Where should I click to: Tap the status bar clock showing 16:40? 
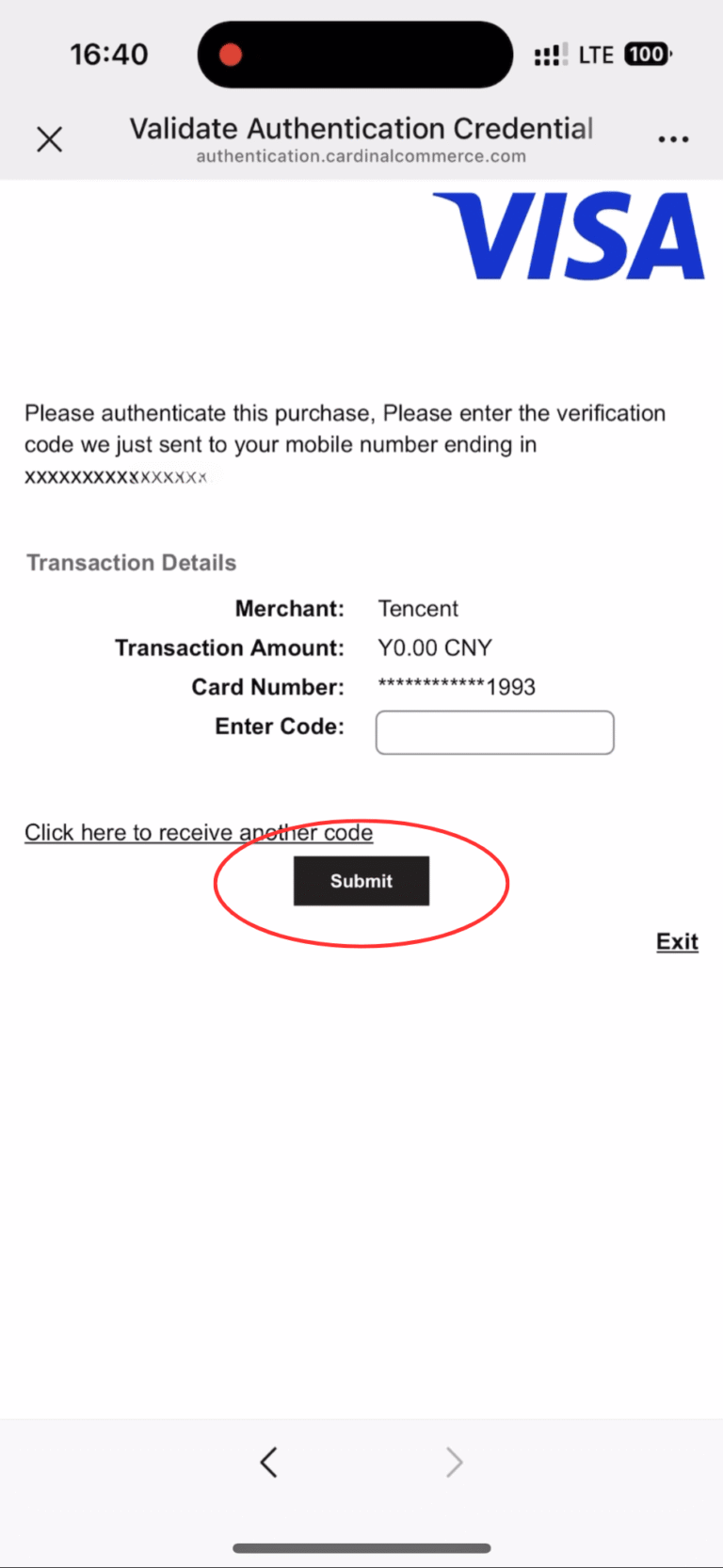coord(109,55)
